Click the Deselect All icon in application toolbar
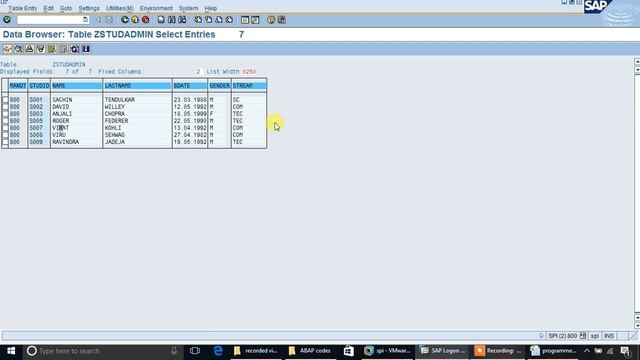The height and width of the screenshot is (360, 640). [x=64, y=49]
